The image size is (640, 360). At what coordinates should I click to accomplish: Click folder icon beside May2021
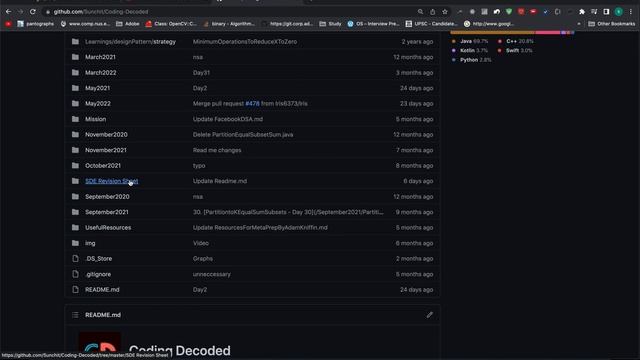click(x=75, y=88)
